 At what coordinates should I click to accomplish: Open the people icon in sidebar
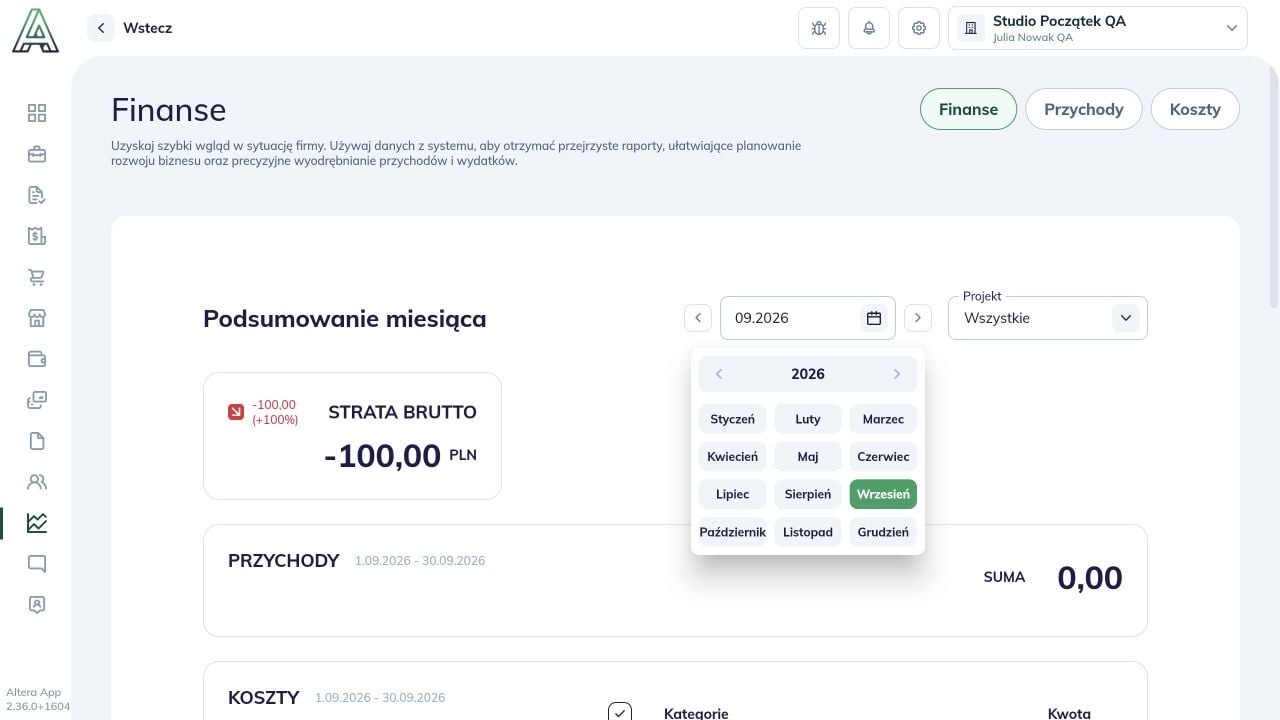[x=37, y=482]
